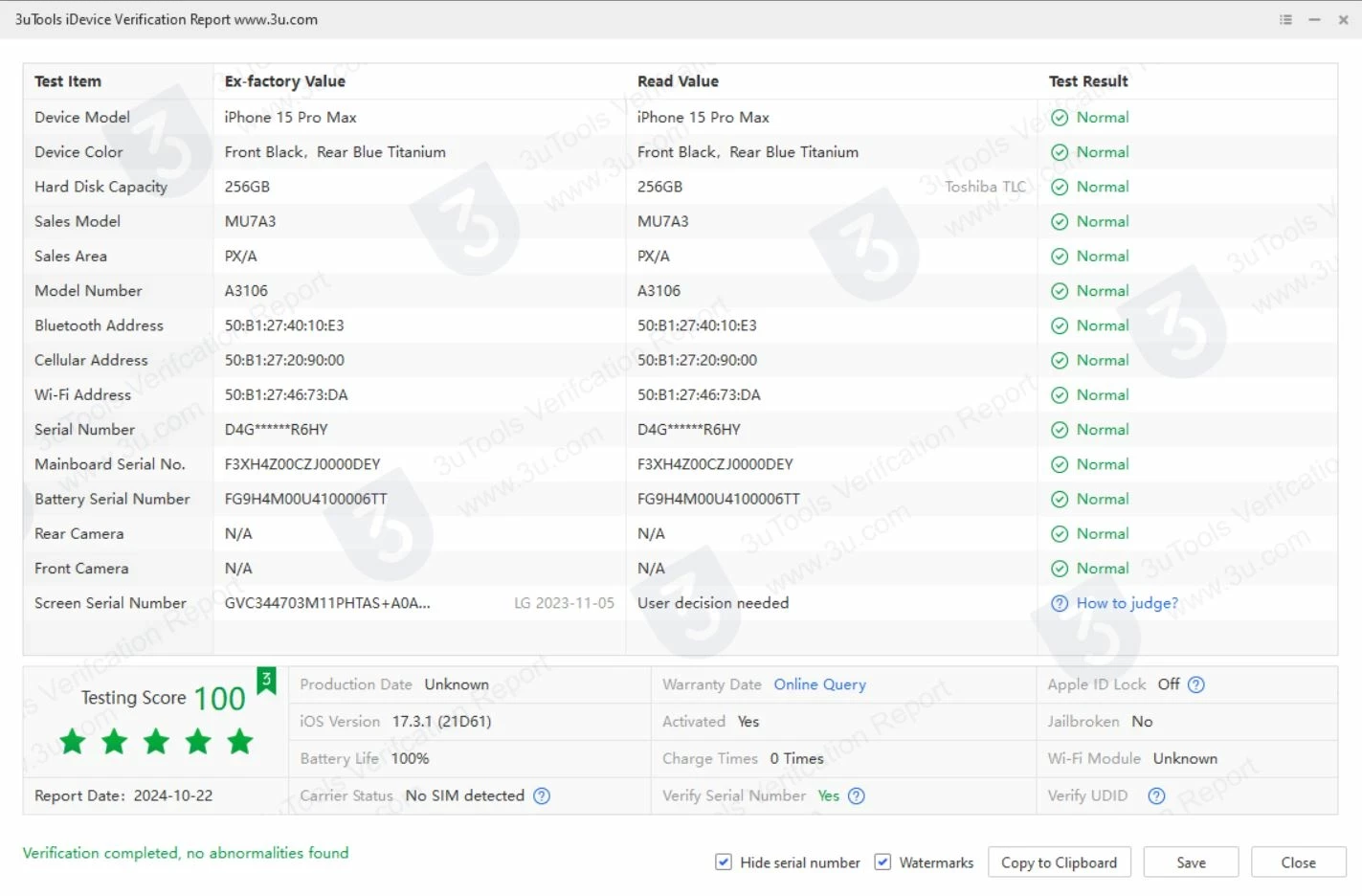
Task: Click the Verify UDID question mark icon
Action: 1156,795
